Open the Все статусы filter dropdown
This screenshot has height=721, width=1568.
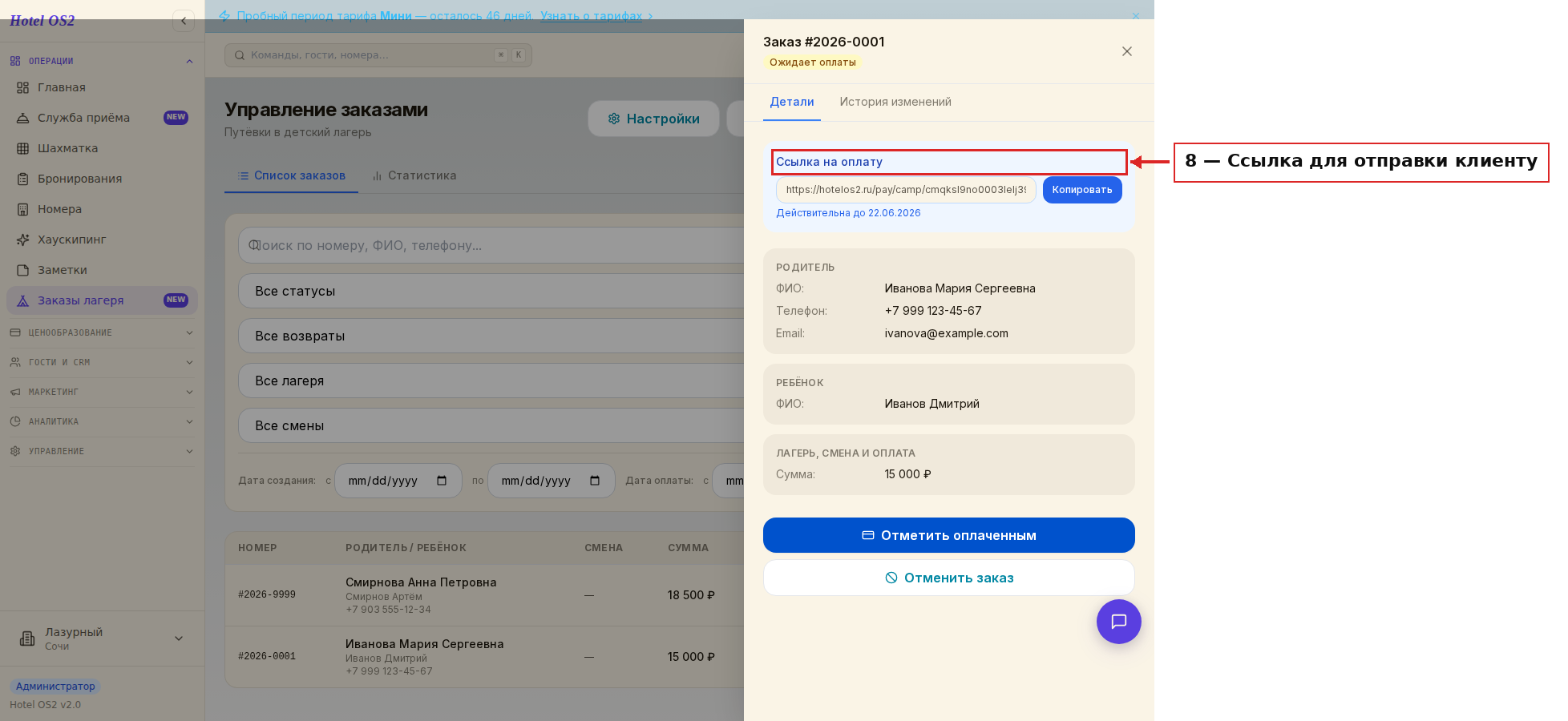click(x=491, y=291)
